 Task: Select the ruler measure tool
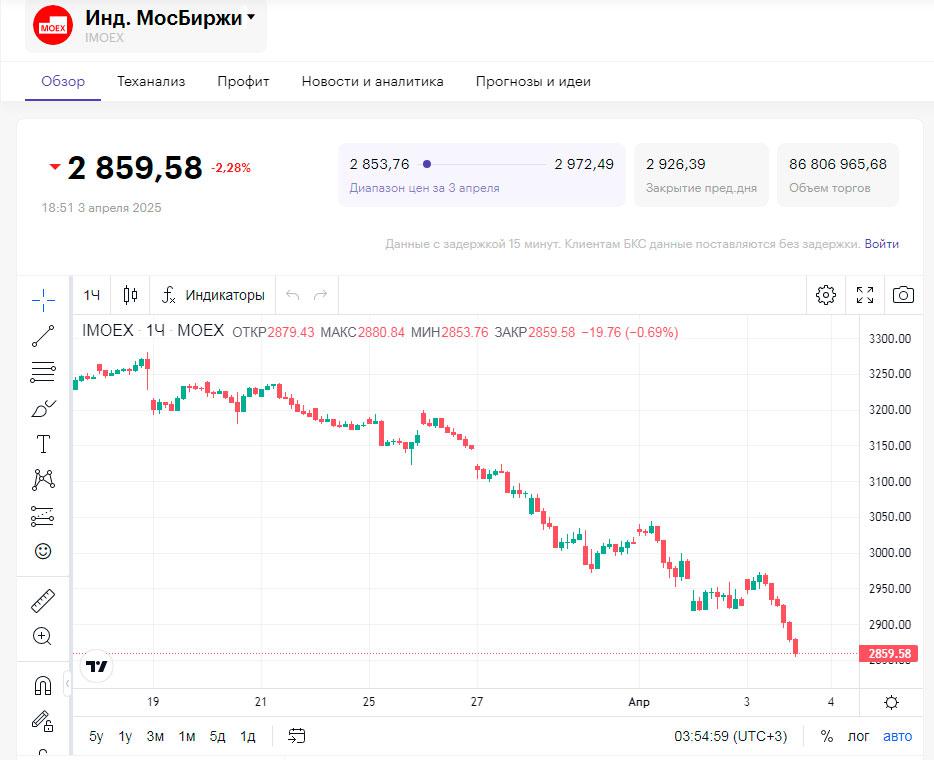43,601
